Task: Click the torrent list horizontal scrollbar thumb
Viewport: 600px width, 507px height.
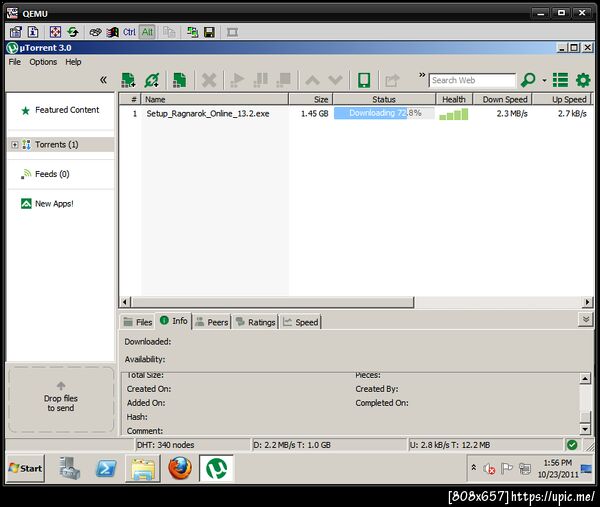Action: point(272,302)
